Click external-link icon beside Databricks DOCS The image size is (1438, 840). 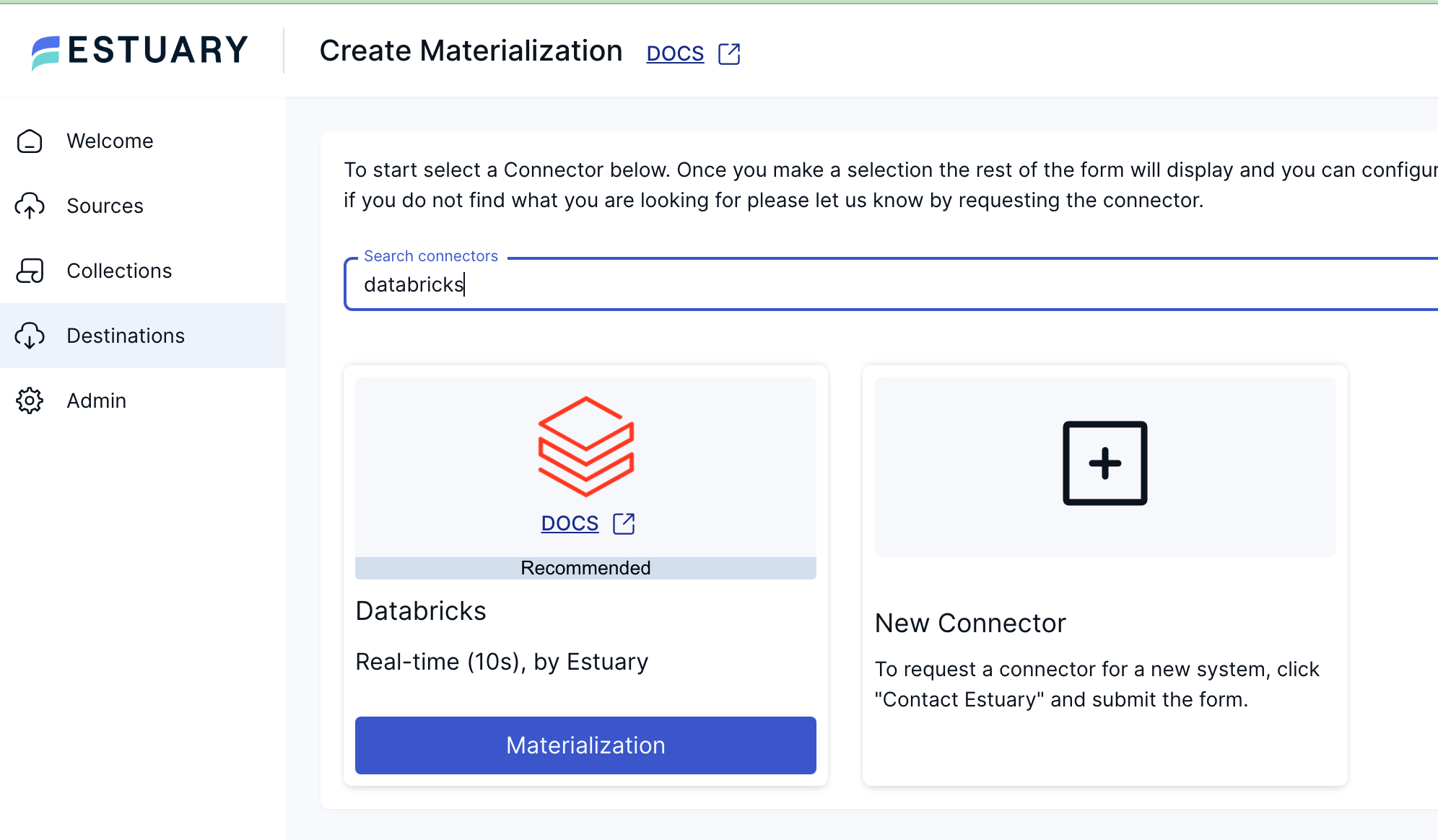coord(624,524)
